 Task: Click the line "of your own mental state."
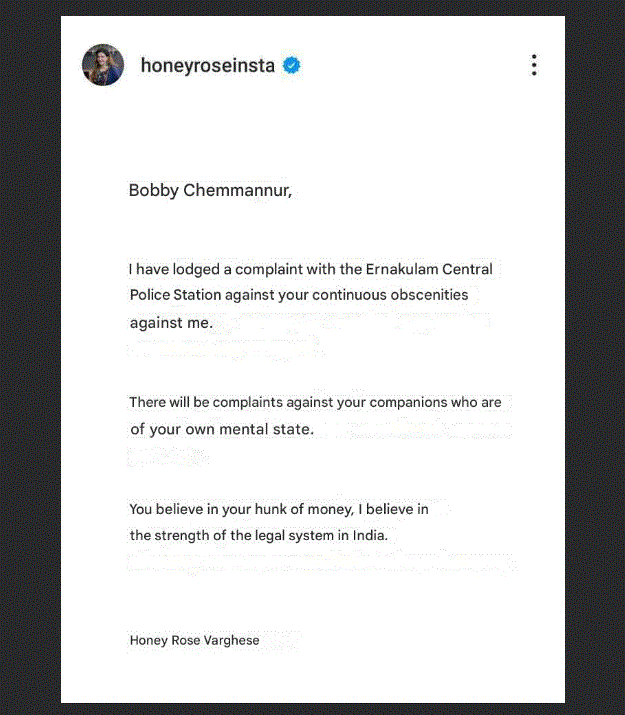click(x=221, y=430)
